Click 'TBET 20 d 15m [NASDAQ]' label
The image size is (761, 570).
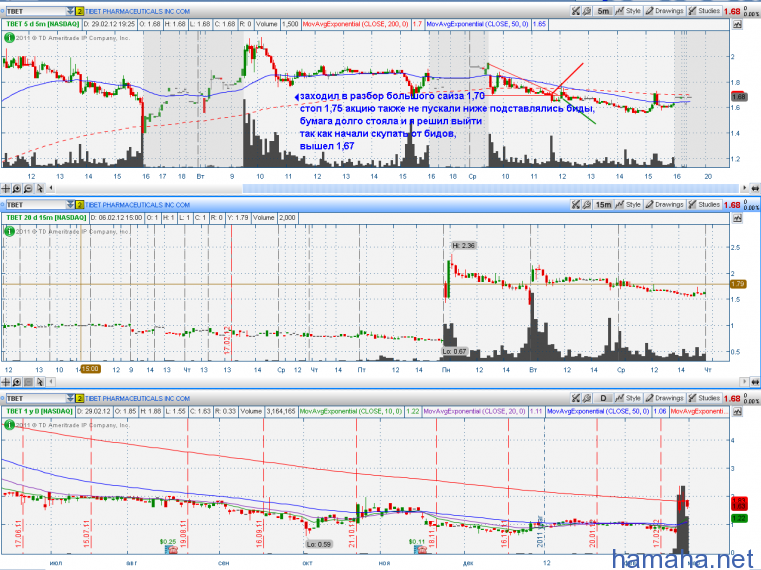pos(46,218)
